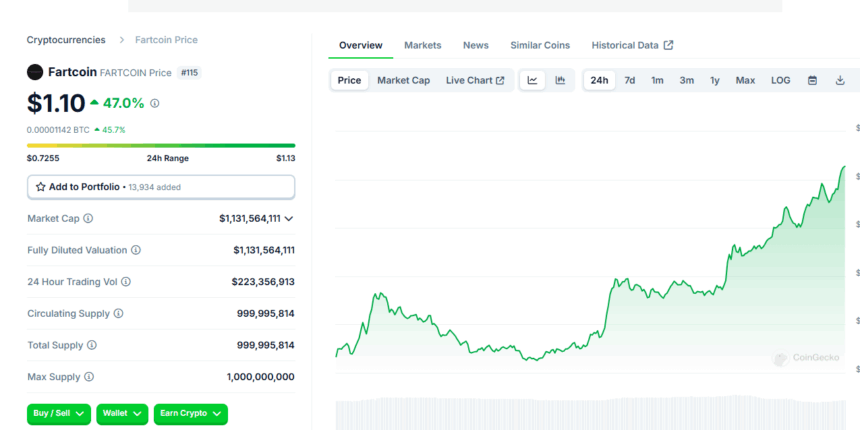Click the 24h Range progress bar
Screen dimensions: 860x430
click(161, 145)
